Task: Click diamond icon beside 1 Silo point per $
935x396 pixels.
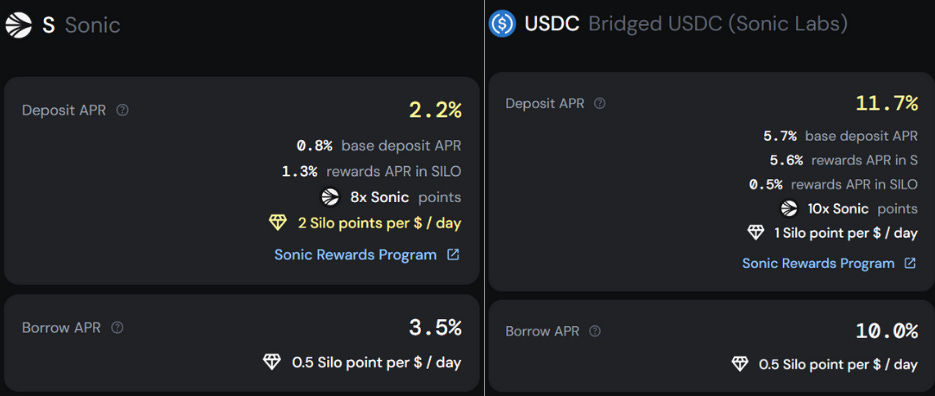Action: click(x=756, y=233)
